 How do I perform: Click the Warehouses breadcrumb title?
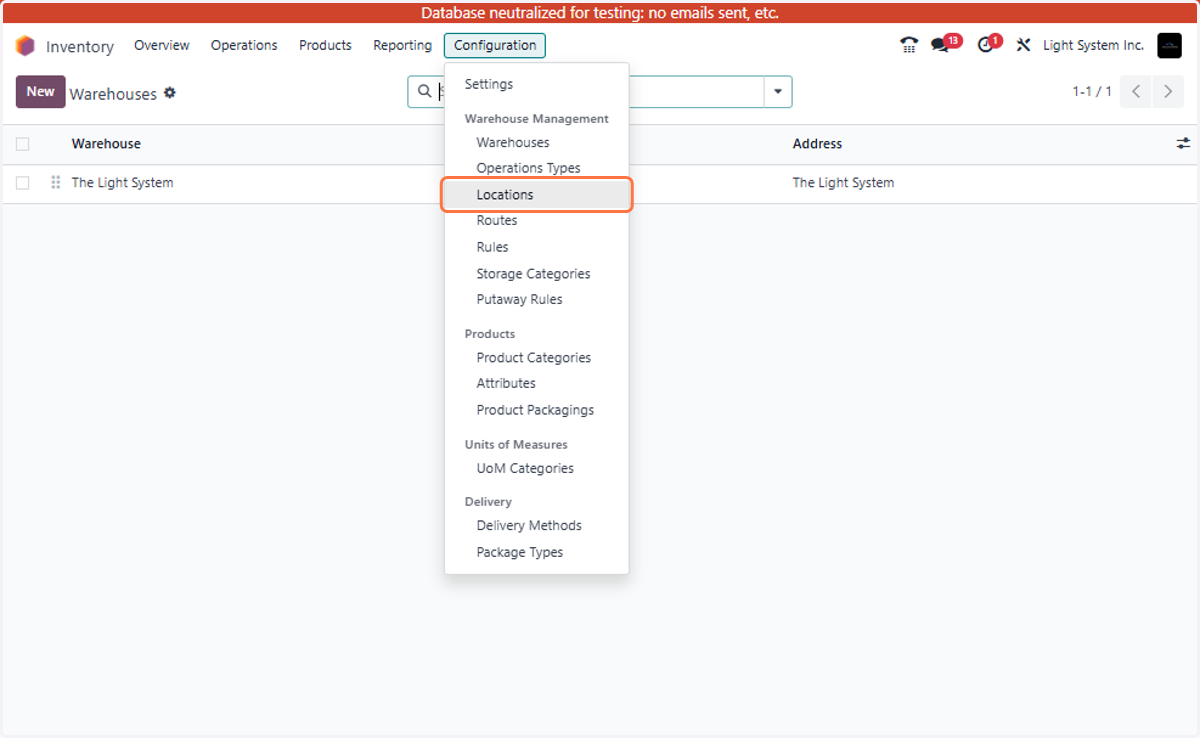pos(113,94)
